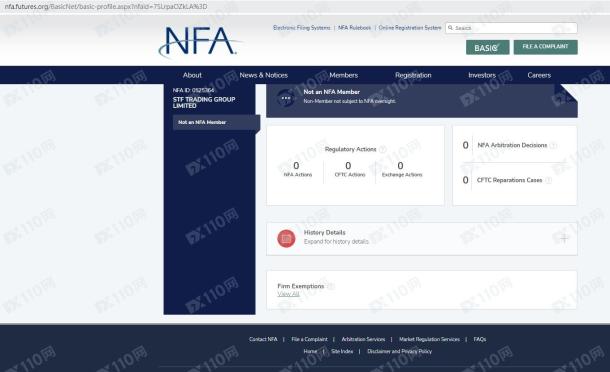Screen dimensions: 610x372
Task: Open the Investors menu
Action: click(482, 75)
